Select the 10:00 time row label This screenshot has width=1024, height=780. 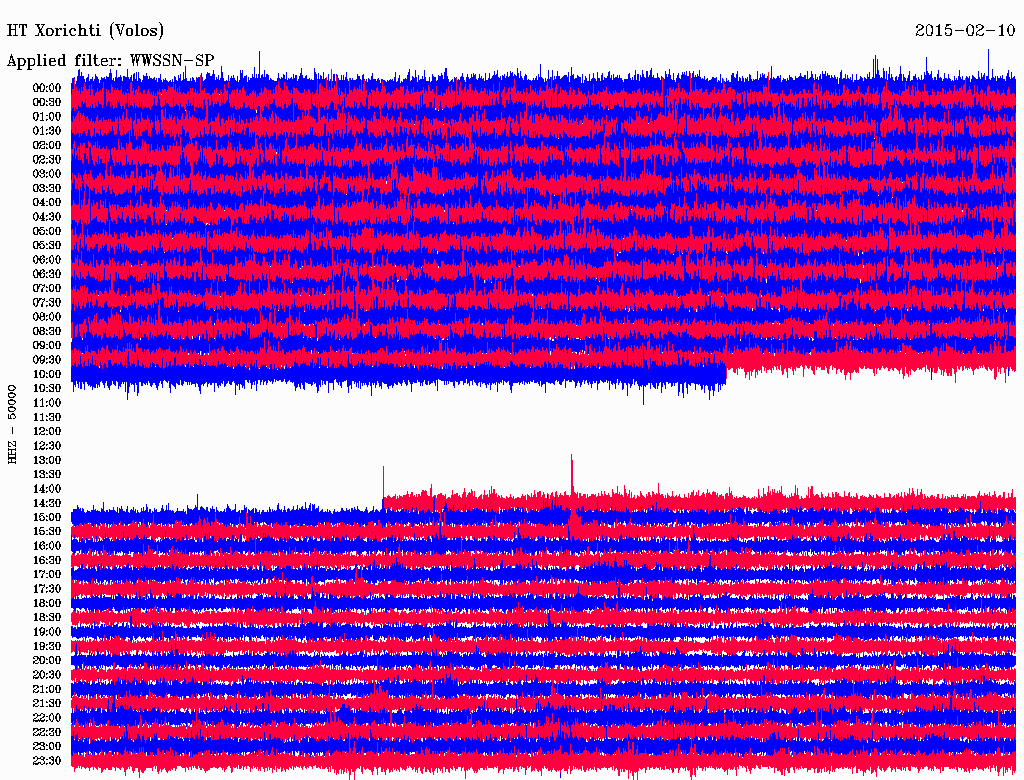pyautogui.click(x=47, y=374)
